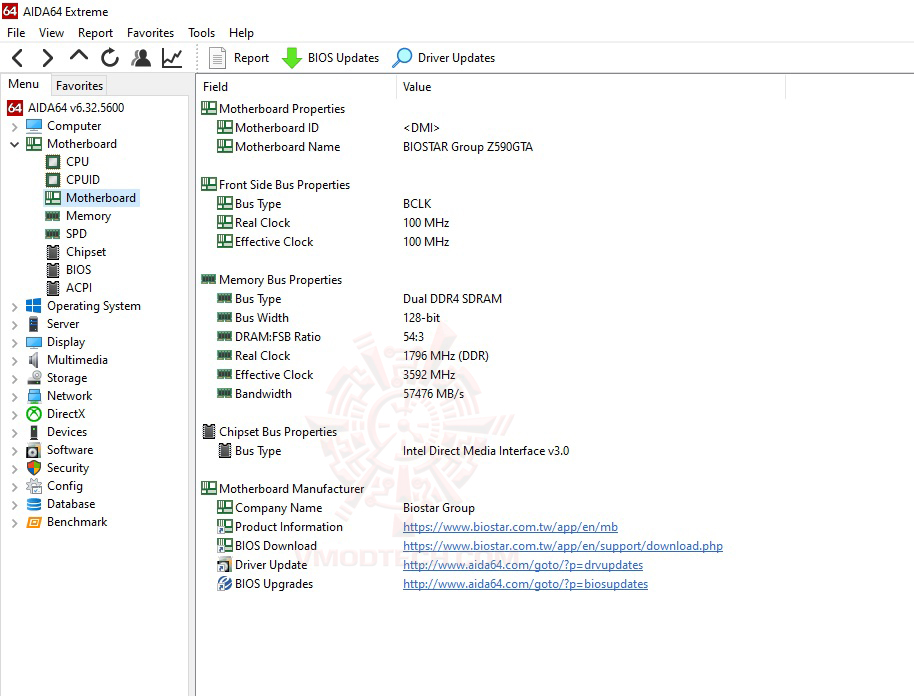
Task: Click the Value column header
Action: (x=591, y=87)
